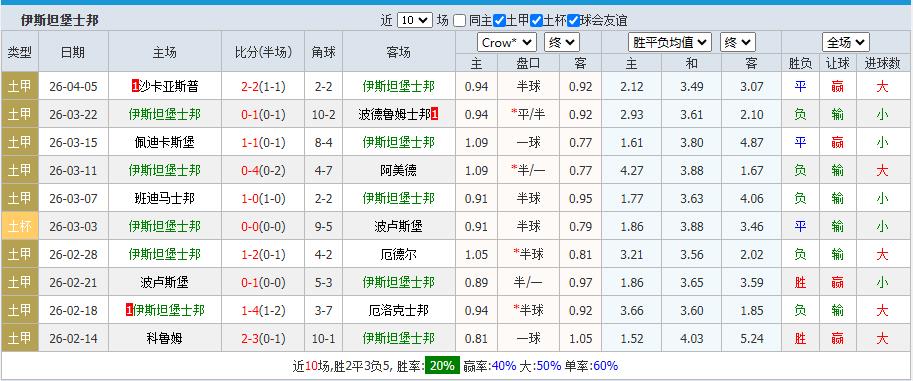This screenshot has width=913, height=381.
Task: Click the home odds 3.66
Action: point(632,311)
